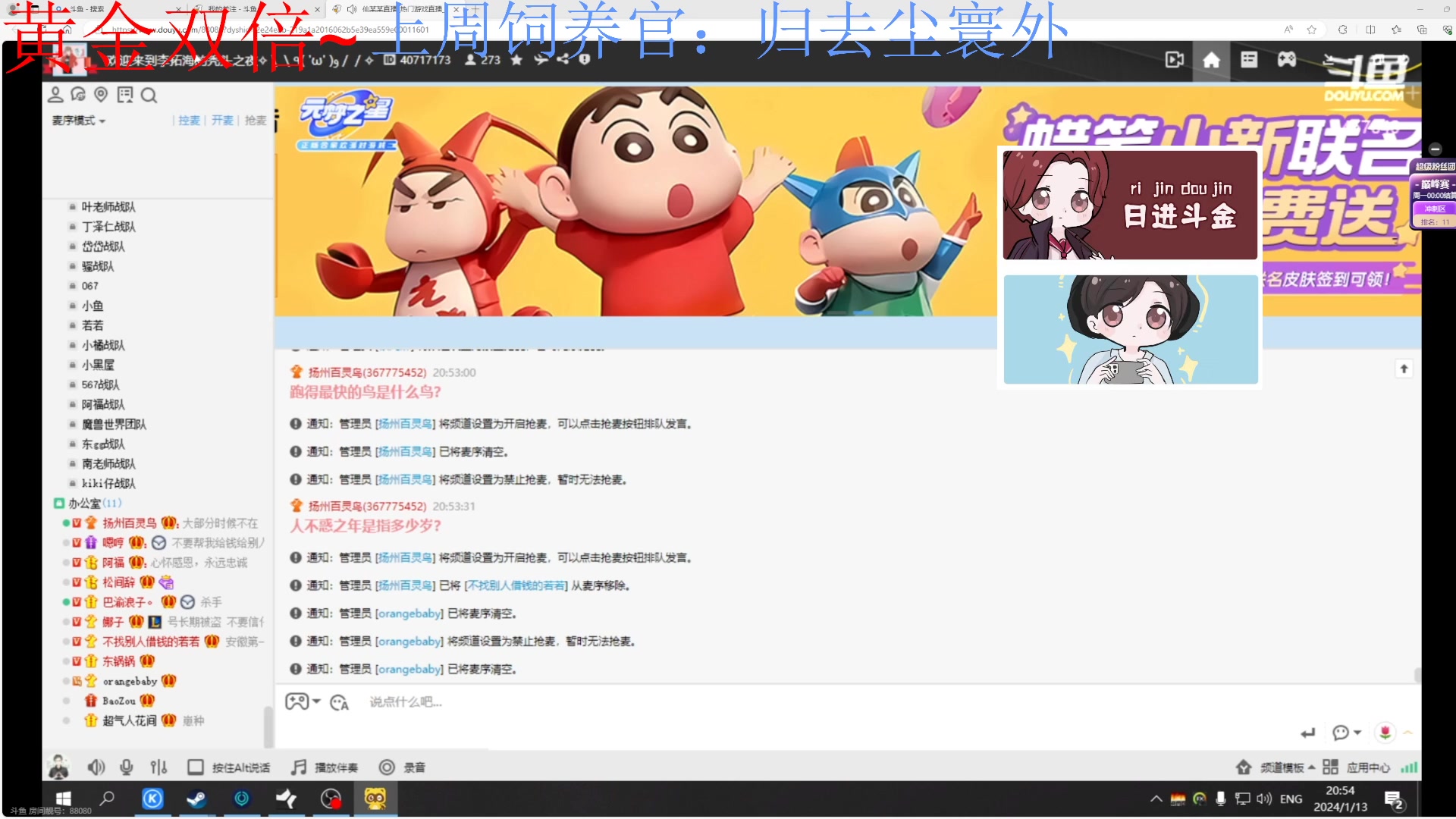Click the ENG language indicator in tray
Screen dimensions: 1456x819
pyautogui.click(x=1291, y=799)
